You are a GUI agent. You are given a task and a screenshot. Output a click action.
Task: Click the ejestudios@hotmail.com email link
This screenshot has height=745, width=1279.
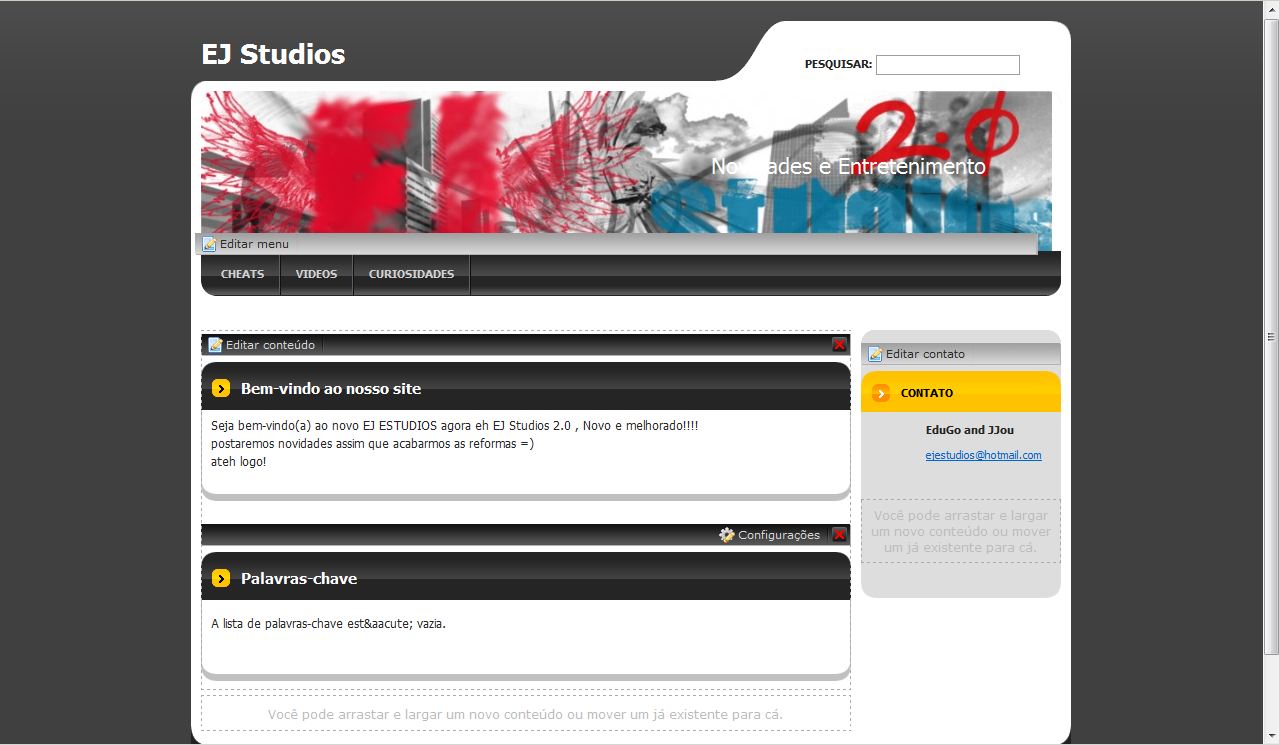[983, 455]
